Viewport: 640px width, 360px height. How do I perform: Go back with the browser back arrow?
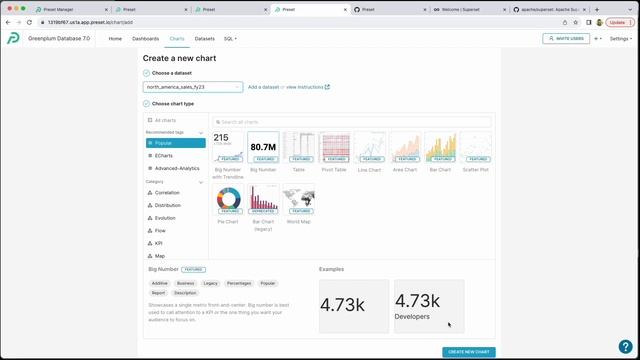(x=8, y=22)
